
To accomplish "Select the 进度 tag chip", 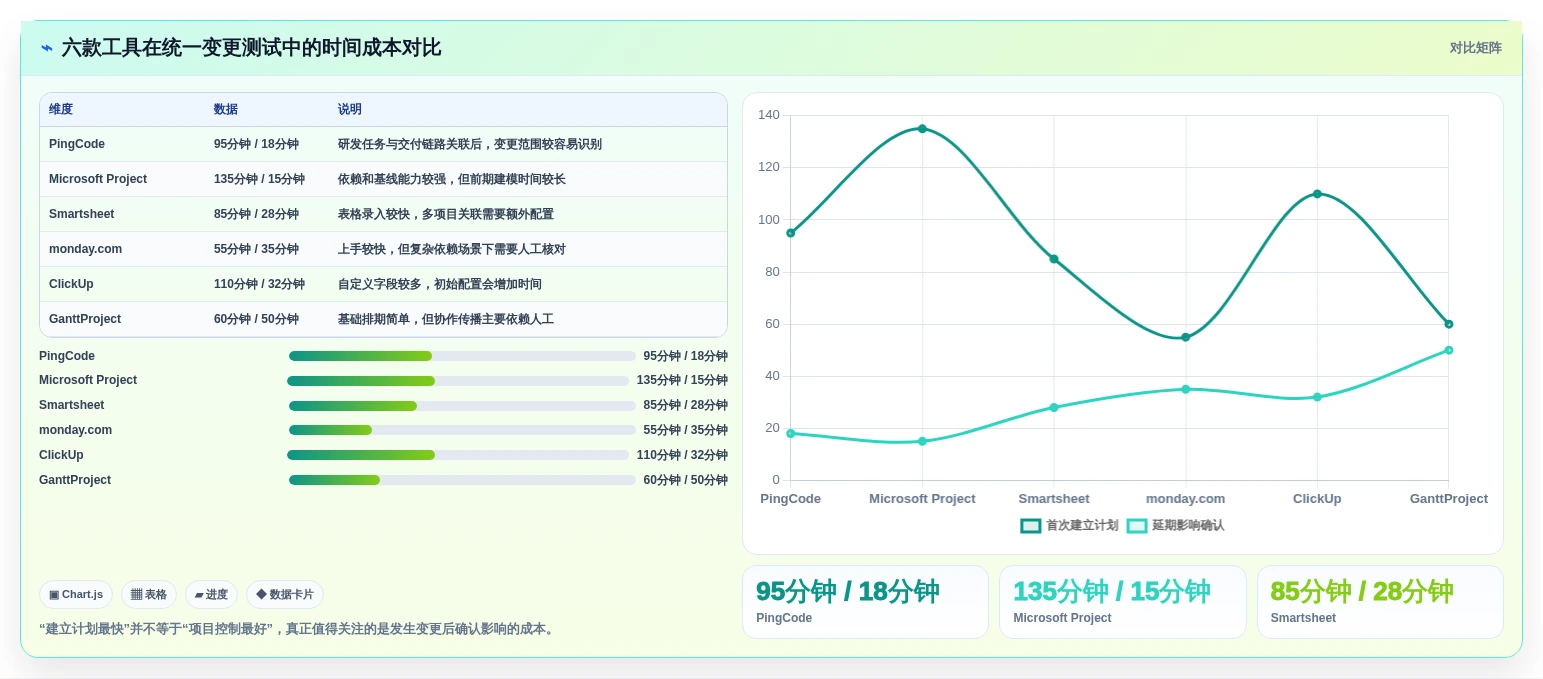I will pyautogui.click(x=211, y=594).
